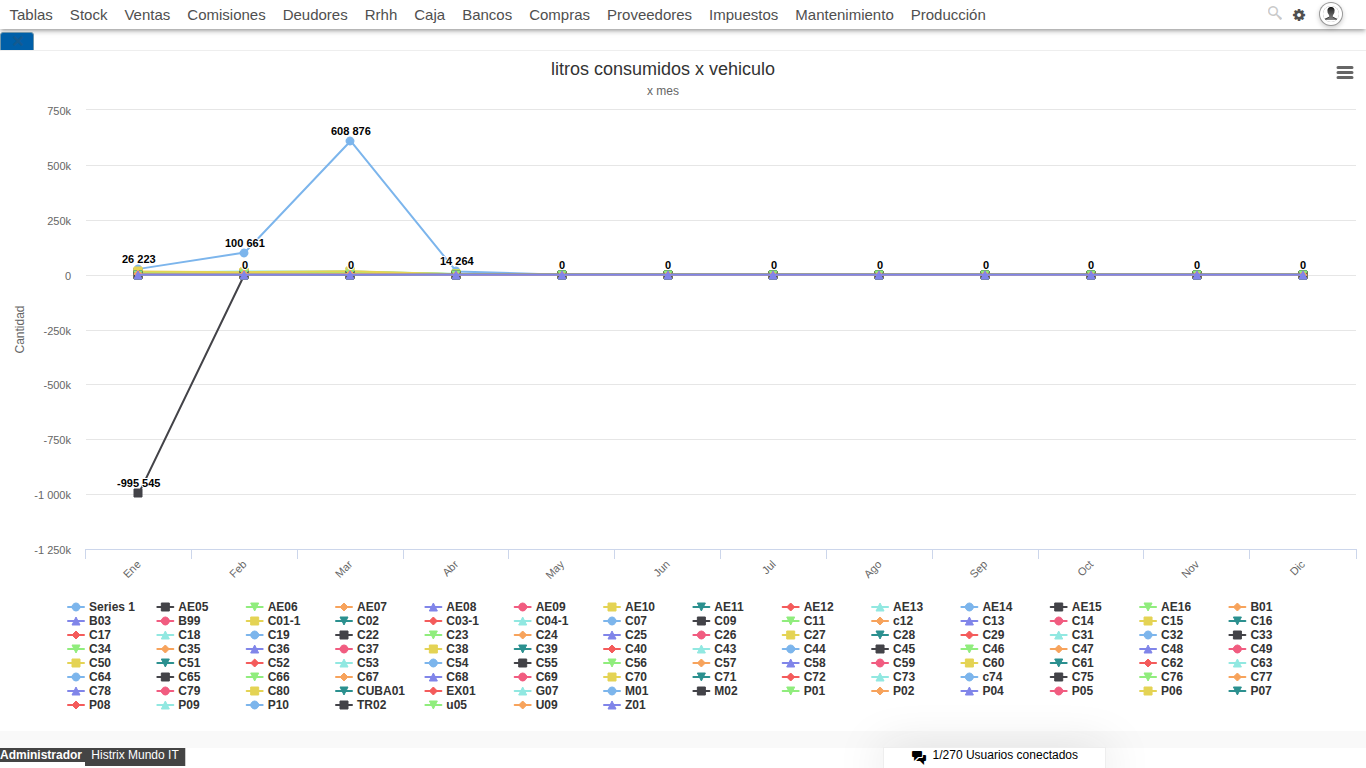Click the chat bubble icon
The image size is (1366, 768).
click(918, 757)
